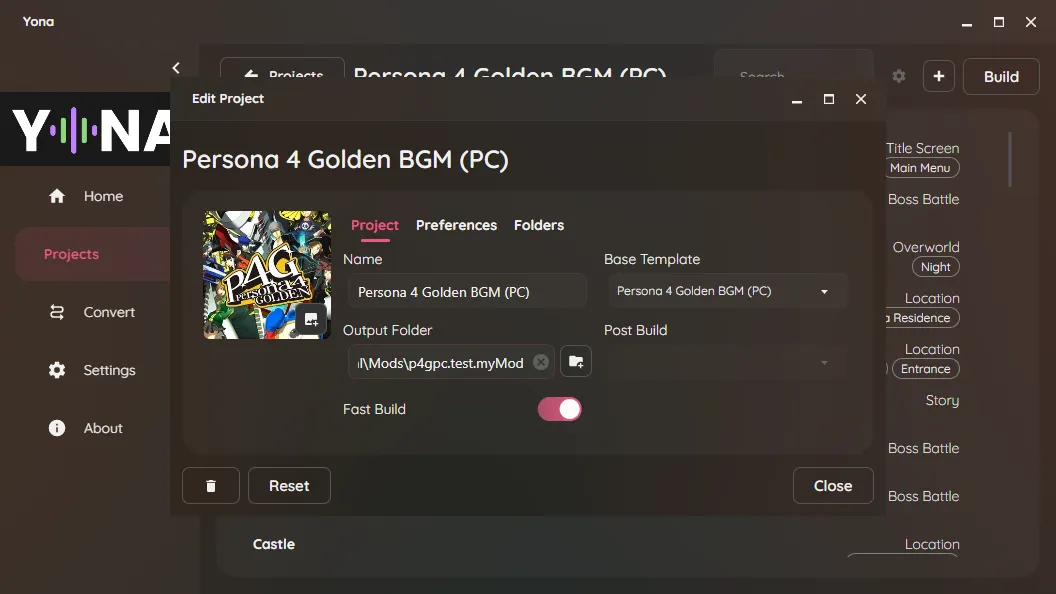This screenshot has width=1056, height=594.
Task: Open the About info icon
Action: [57, 428]
